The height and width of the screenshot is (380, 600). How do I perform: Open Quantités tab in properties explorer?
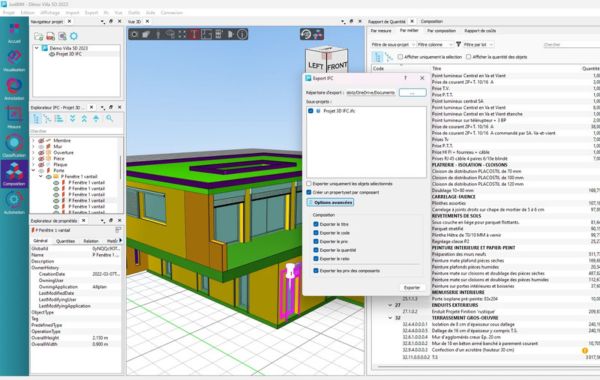click(x=65, y=241)
